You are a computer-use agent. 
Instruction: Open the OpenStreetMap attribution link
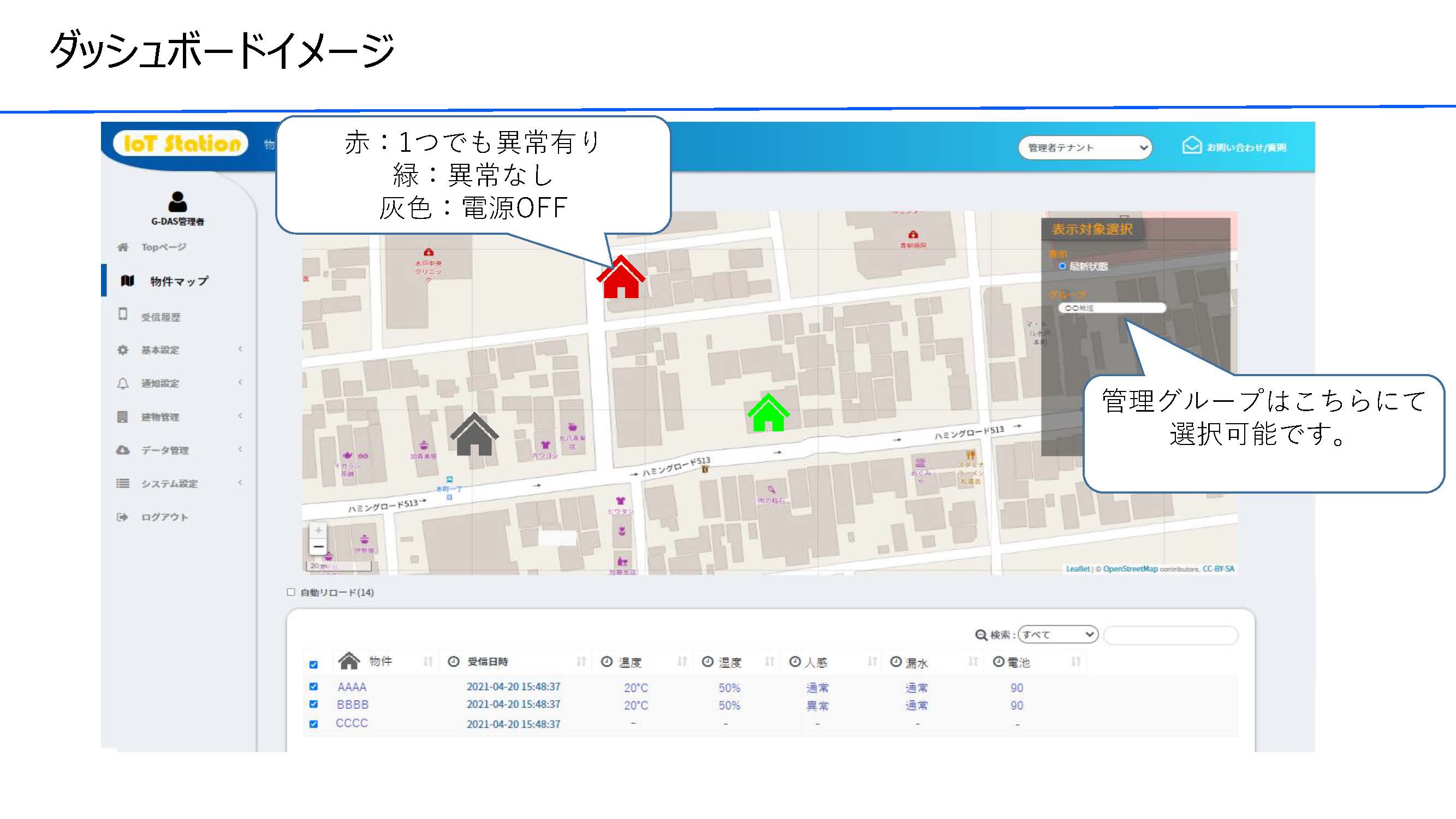pos(1131,568)
